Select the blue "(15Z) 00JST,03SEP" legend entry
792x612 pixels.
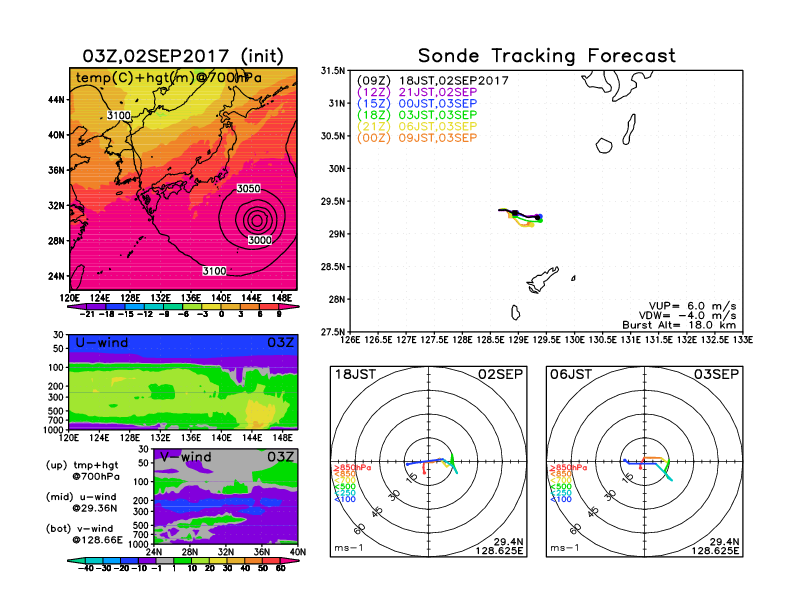(417, 104)
